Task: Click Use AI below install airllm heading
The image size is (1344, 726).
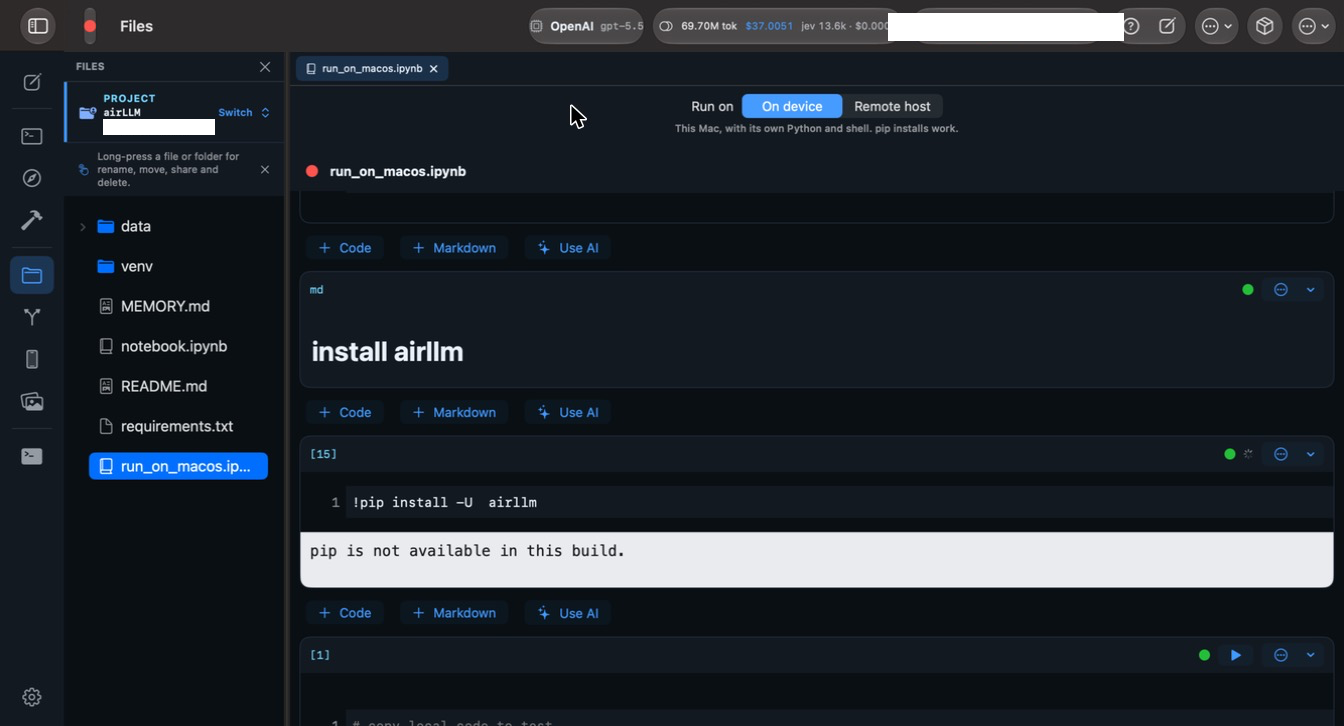Action: pyautogui.click(x=568, y=412)
